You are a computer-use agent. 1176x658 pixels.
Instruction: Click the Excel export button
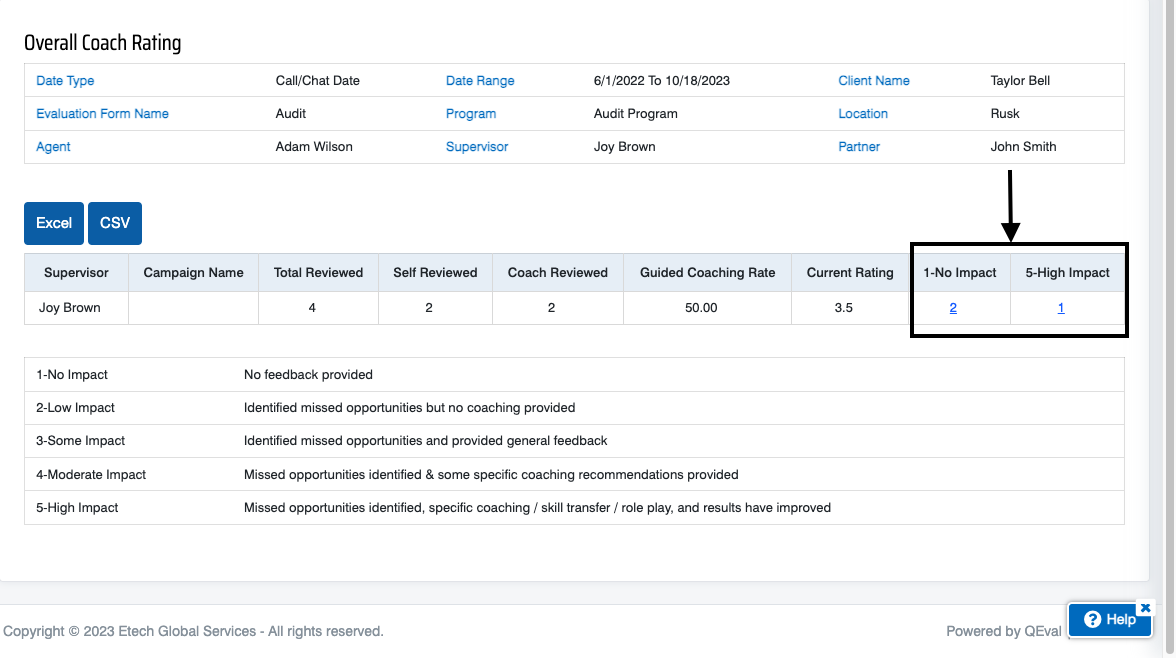[54, 223]
